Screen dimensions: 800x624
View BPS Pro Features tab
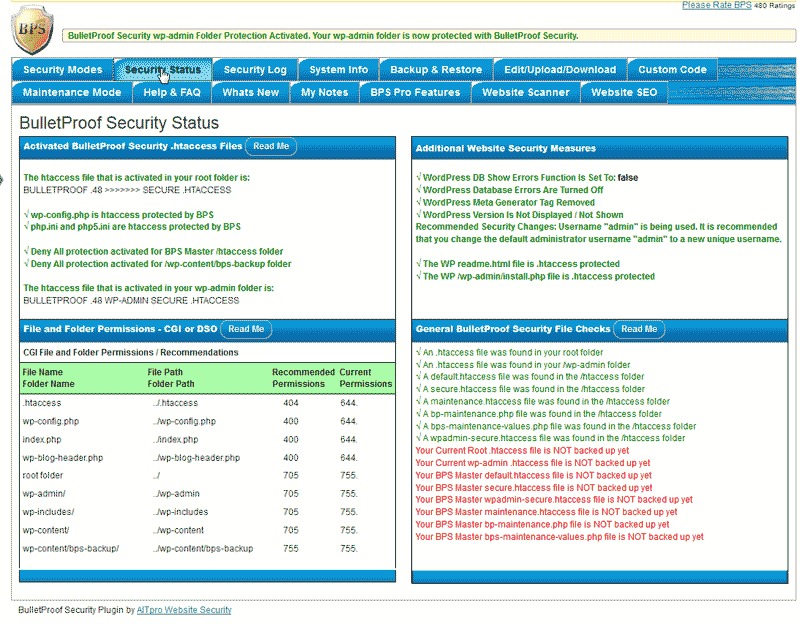point(415,93)
